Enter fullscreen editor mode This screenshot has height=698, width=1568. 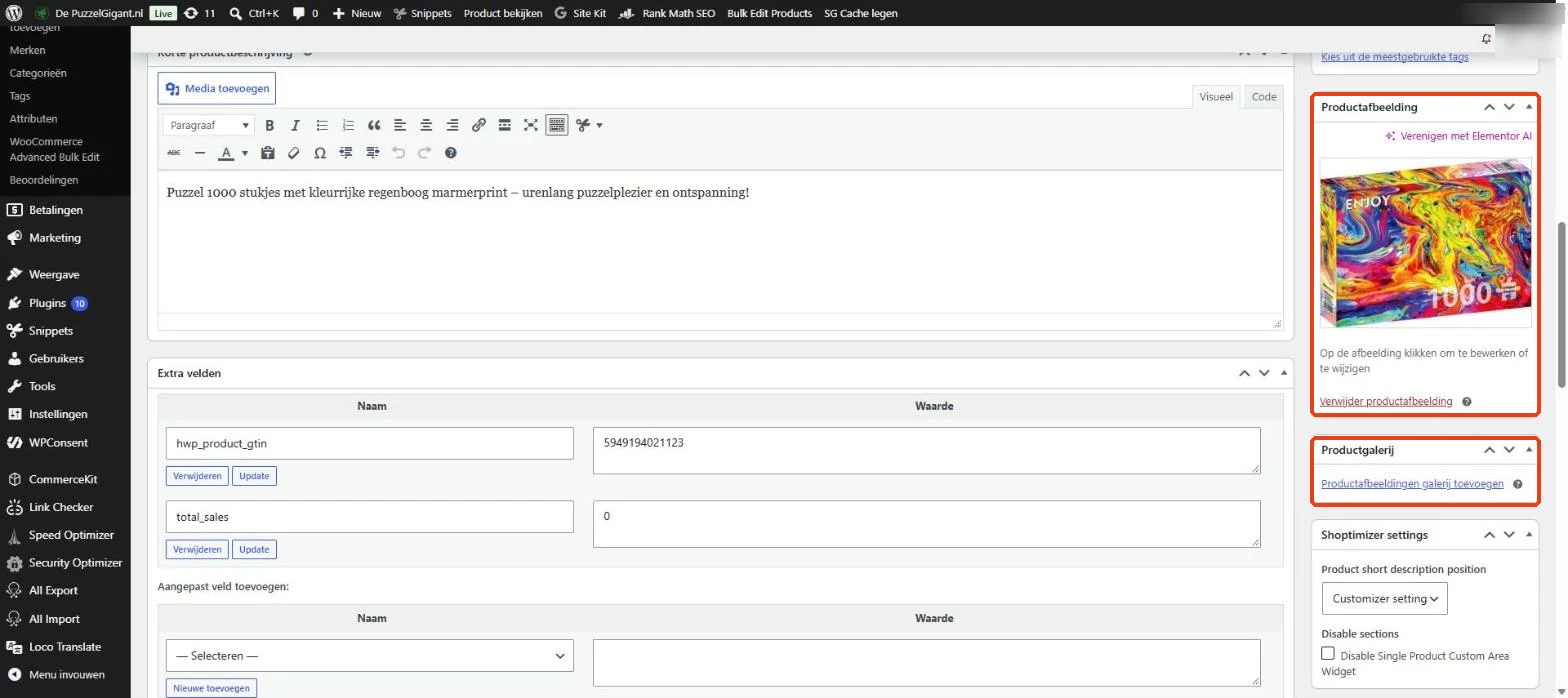tap(531, 125)
